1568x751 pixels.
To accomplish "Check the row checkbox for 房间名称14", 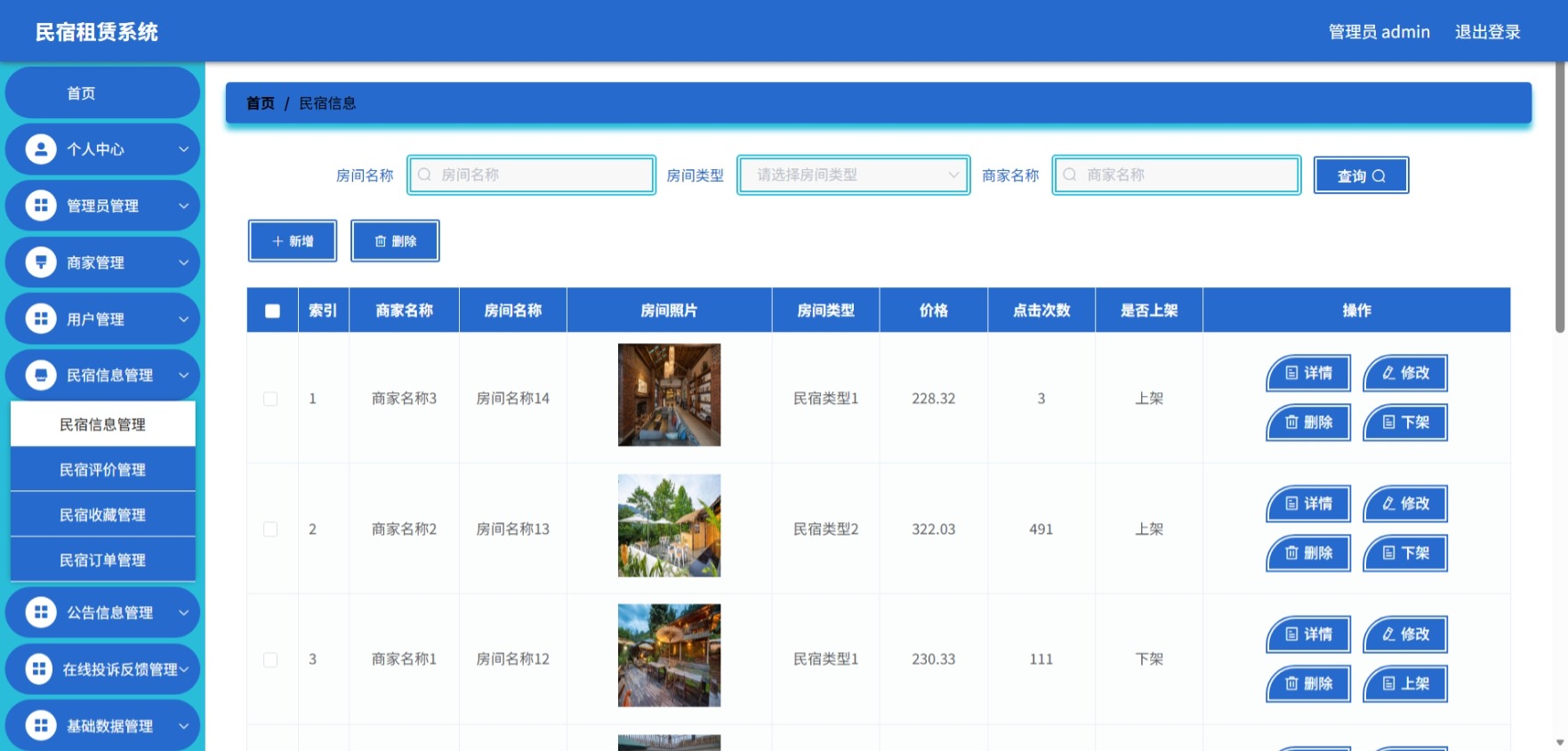I will pos(270,399).
